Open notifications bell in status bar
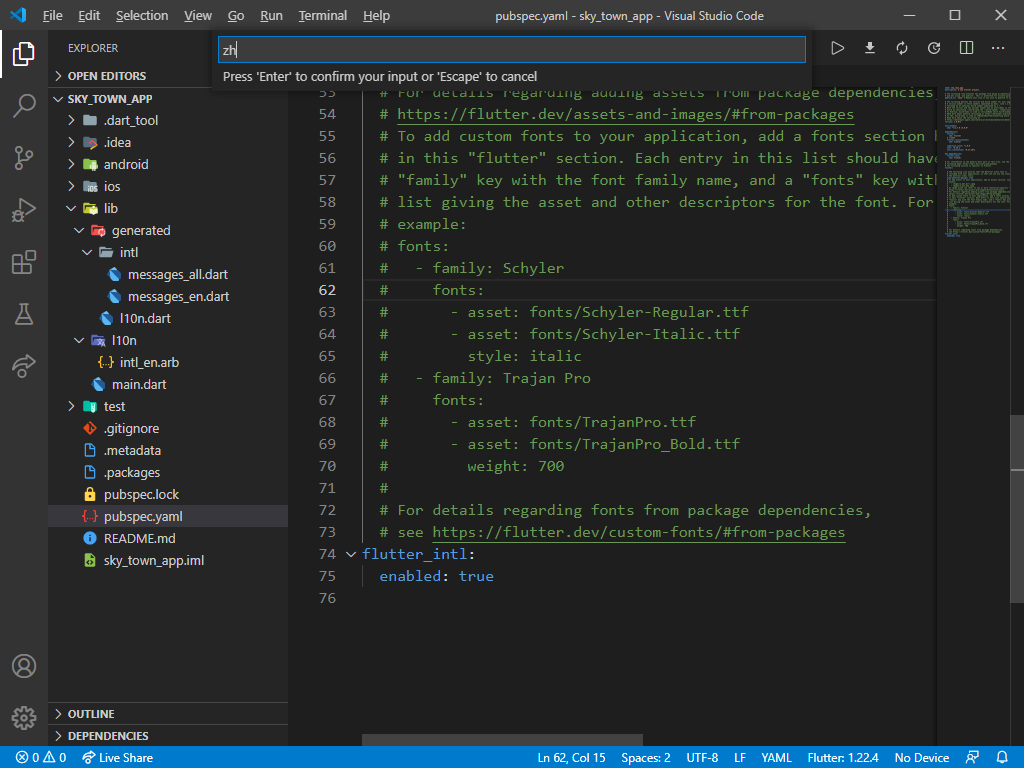The image size is (1024, 768). coord(1002,758)
